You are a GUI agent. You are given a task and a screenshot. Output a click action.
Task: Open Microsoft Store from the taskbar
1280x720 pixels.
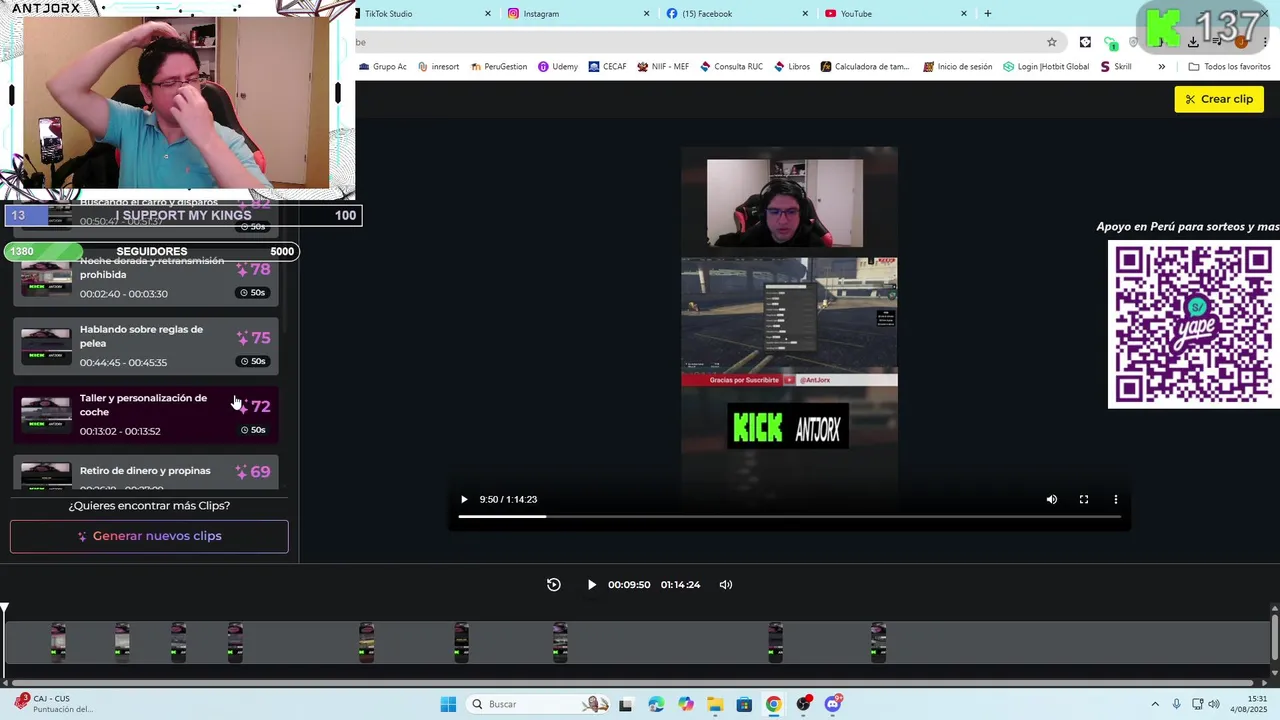point(744,705)
